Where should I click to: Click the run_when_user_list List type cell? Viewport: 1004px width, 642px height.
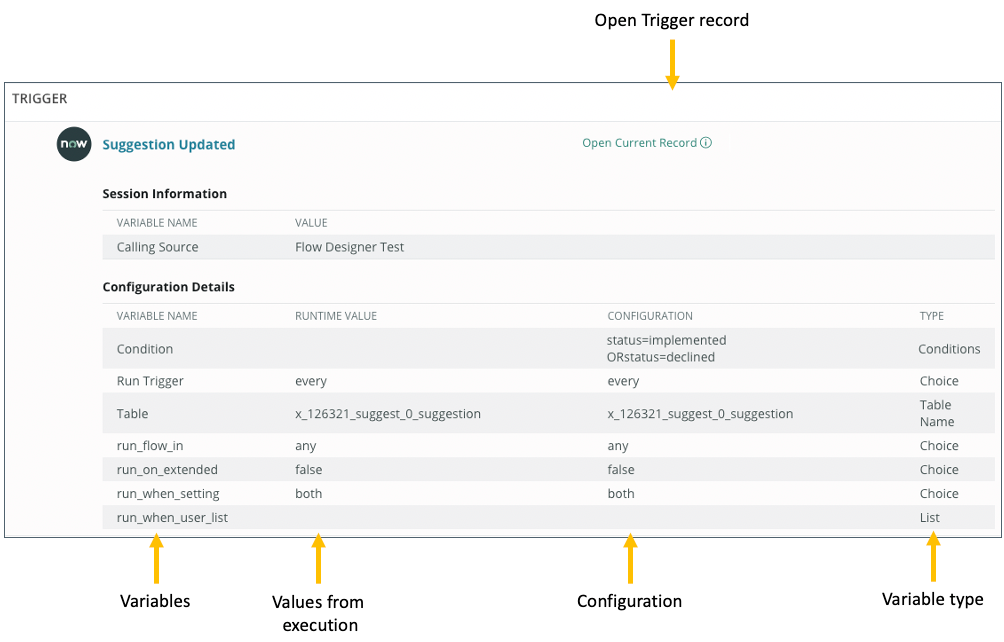tap(929, 517)
